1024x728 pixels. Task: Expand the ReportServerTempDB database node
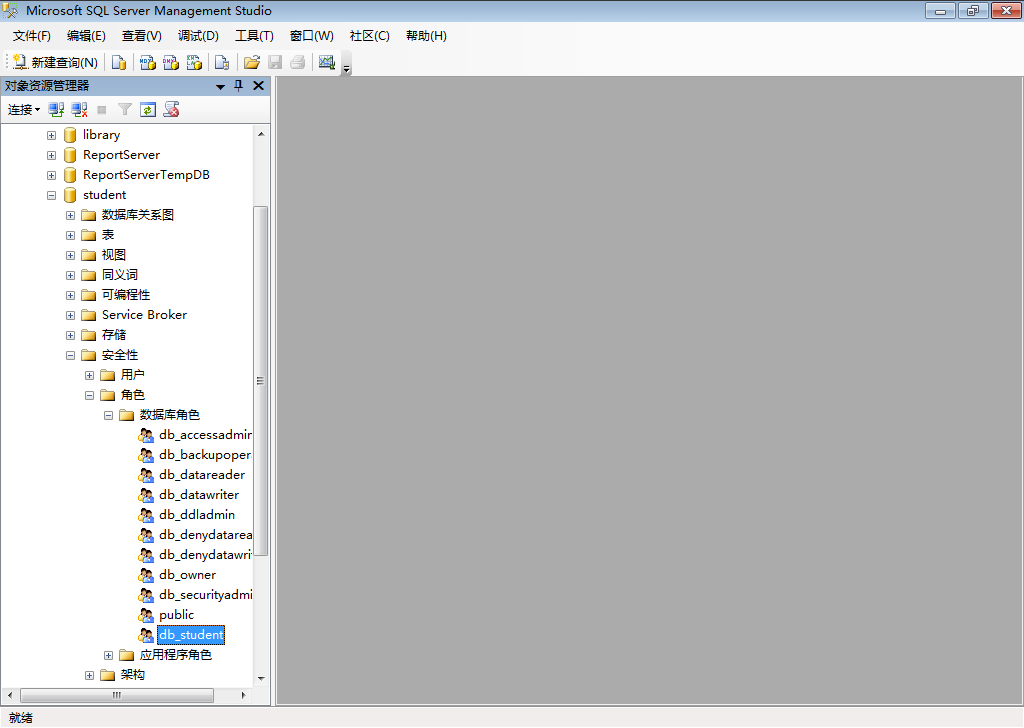[52, 176]
